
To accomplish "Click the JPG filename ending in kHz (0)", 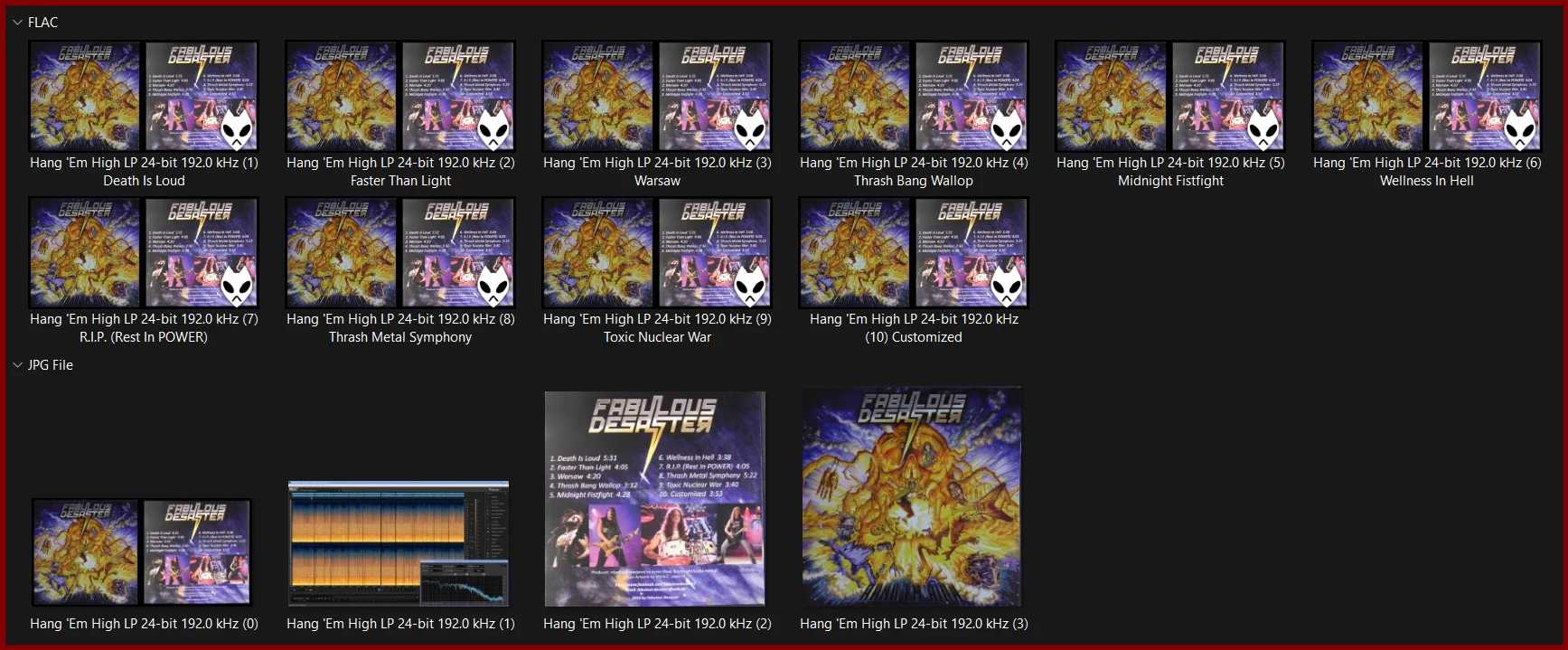I will [144, 624].
